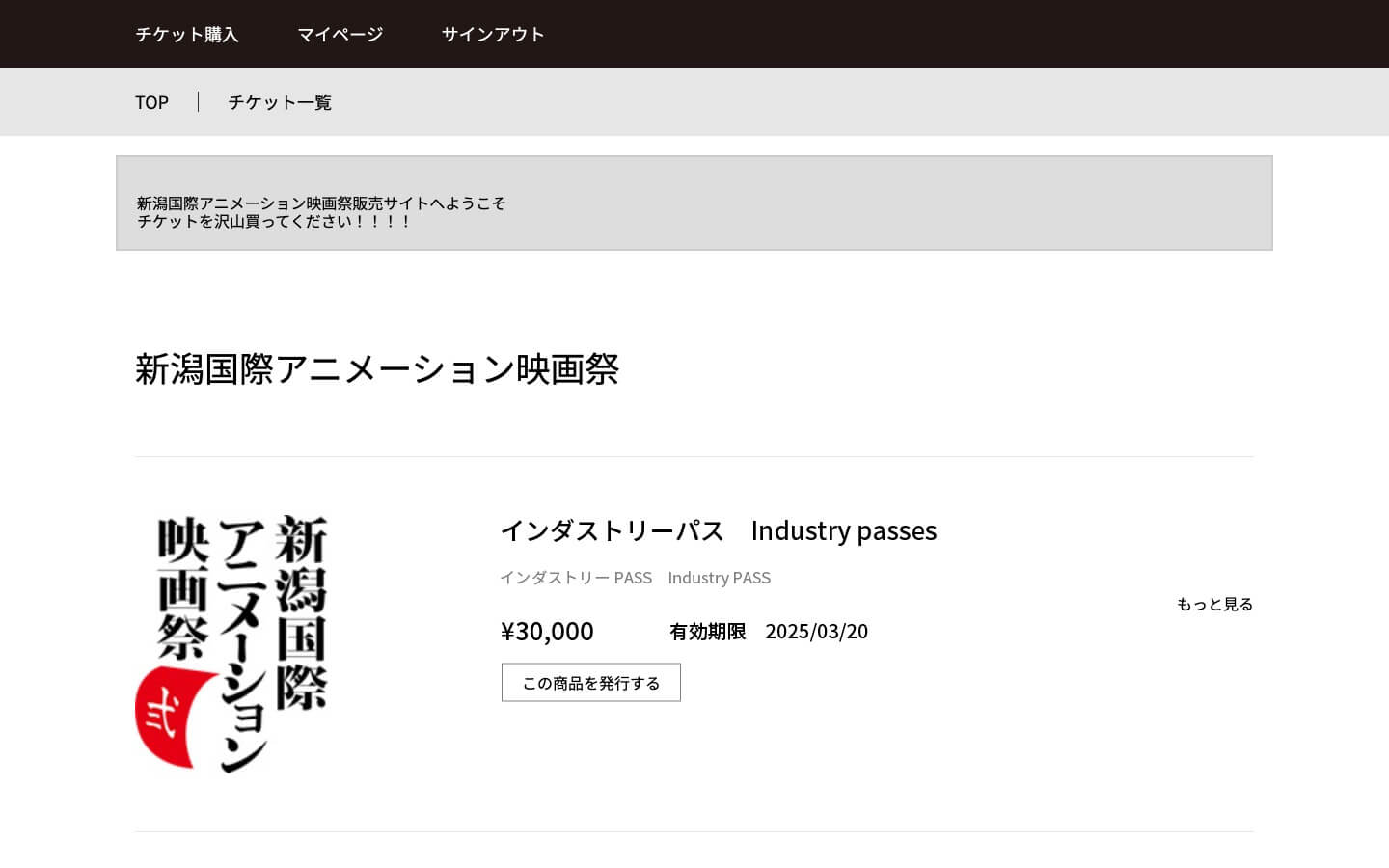Screen dimensions: 1389x868
Task: Click the ¥30,000 price
Action: pyautogui.click(x=547, y=632)
